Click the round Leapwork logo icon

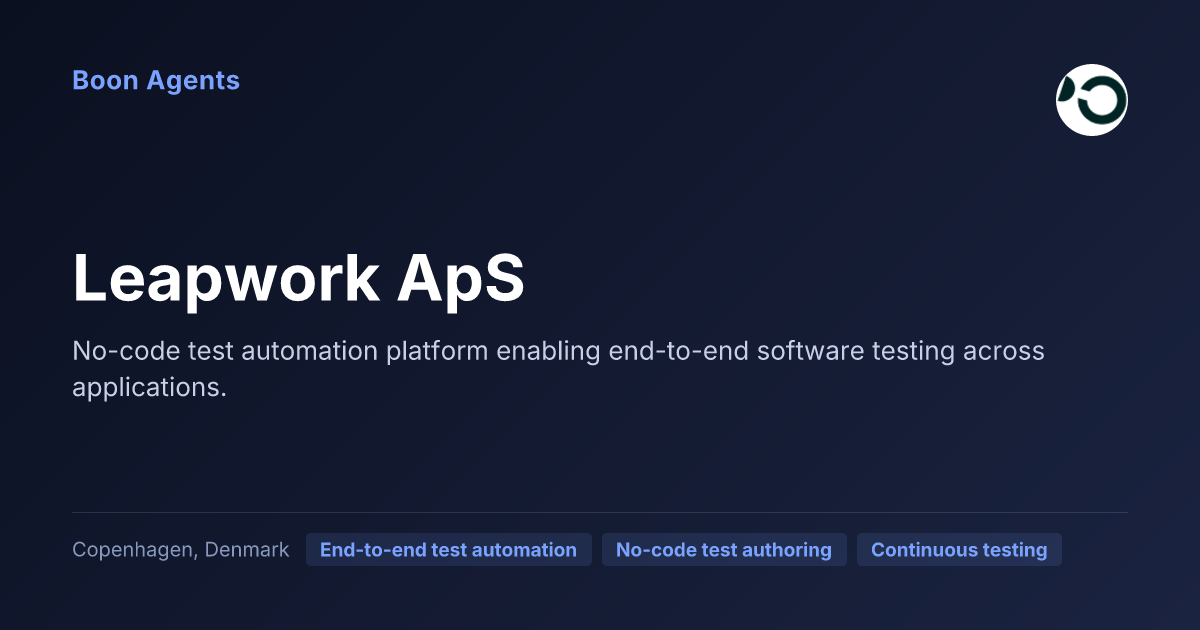pos(1092,99)
